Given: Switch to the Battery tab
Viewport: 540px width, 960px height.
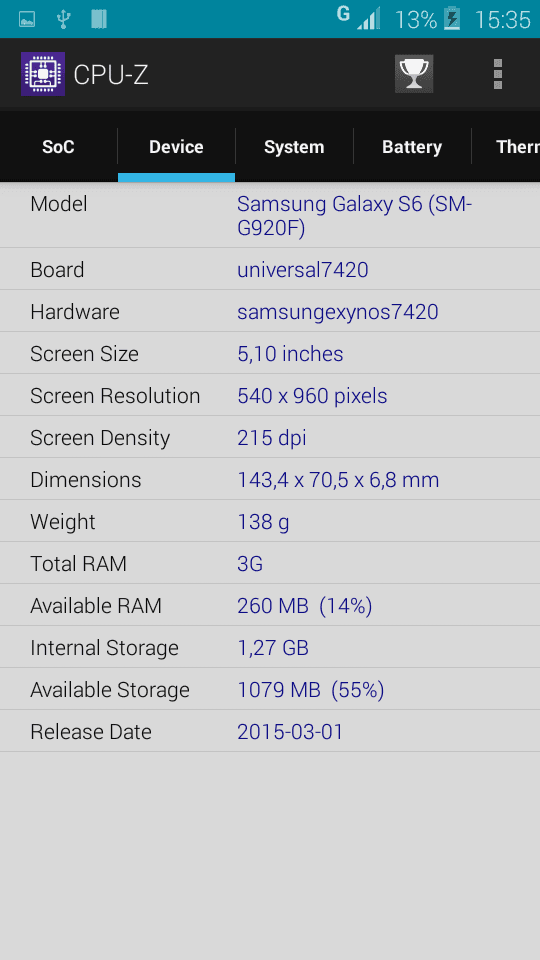Looking at the screenshot, I should point(412,147).
